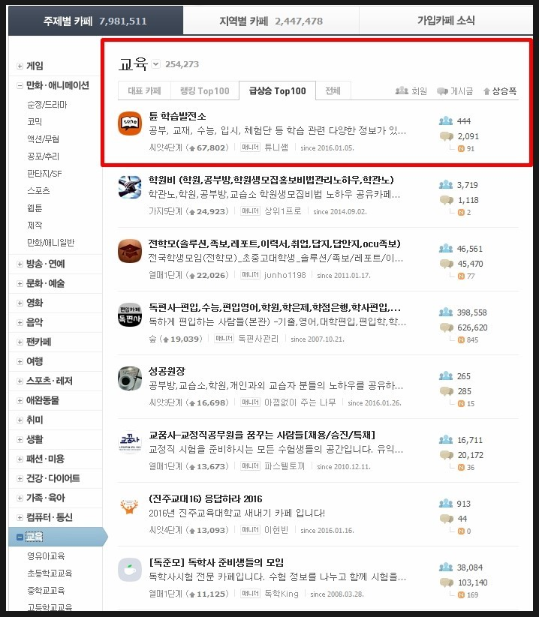The image size is (539, 617).
Task: Click the 진주교대16 orange reindeer icon
Action: pyautogui.click(x=130, y=506)
